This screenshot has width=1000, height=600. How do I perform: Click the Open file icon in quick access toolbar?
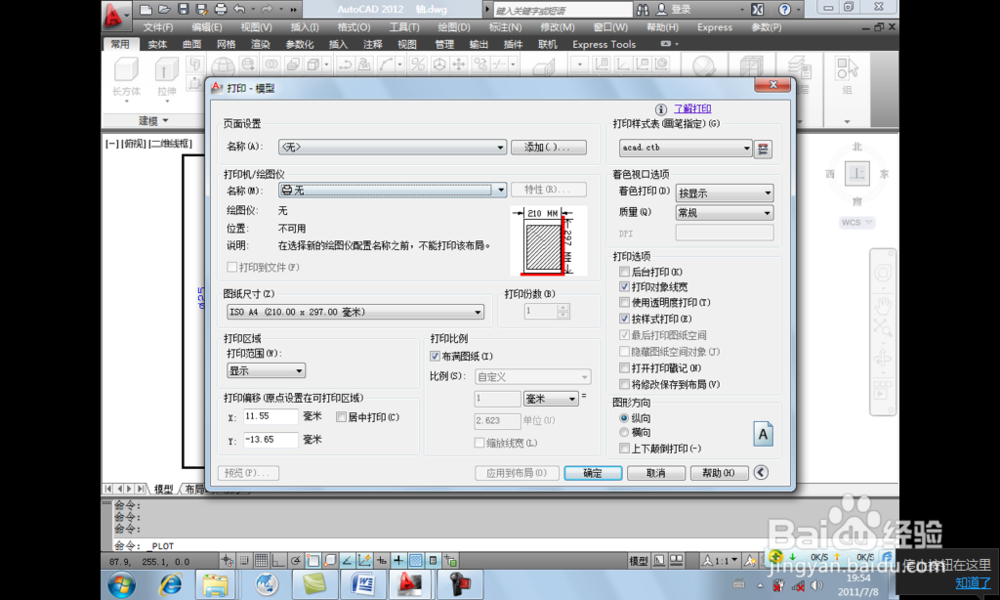tap(165, 9)
